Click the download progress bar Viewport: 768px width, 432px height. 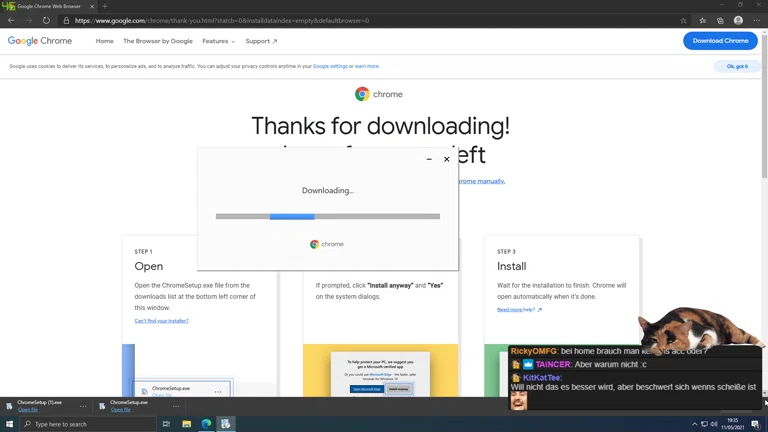(328, 216)
